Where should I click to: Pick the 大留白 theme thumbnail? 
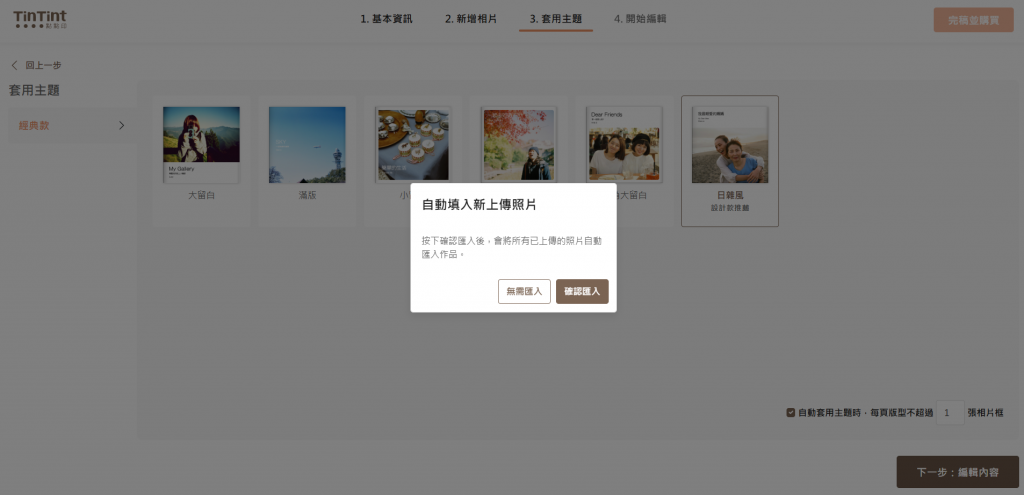tap(201, 145)
